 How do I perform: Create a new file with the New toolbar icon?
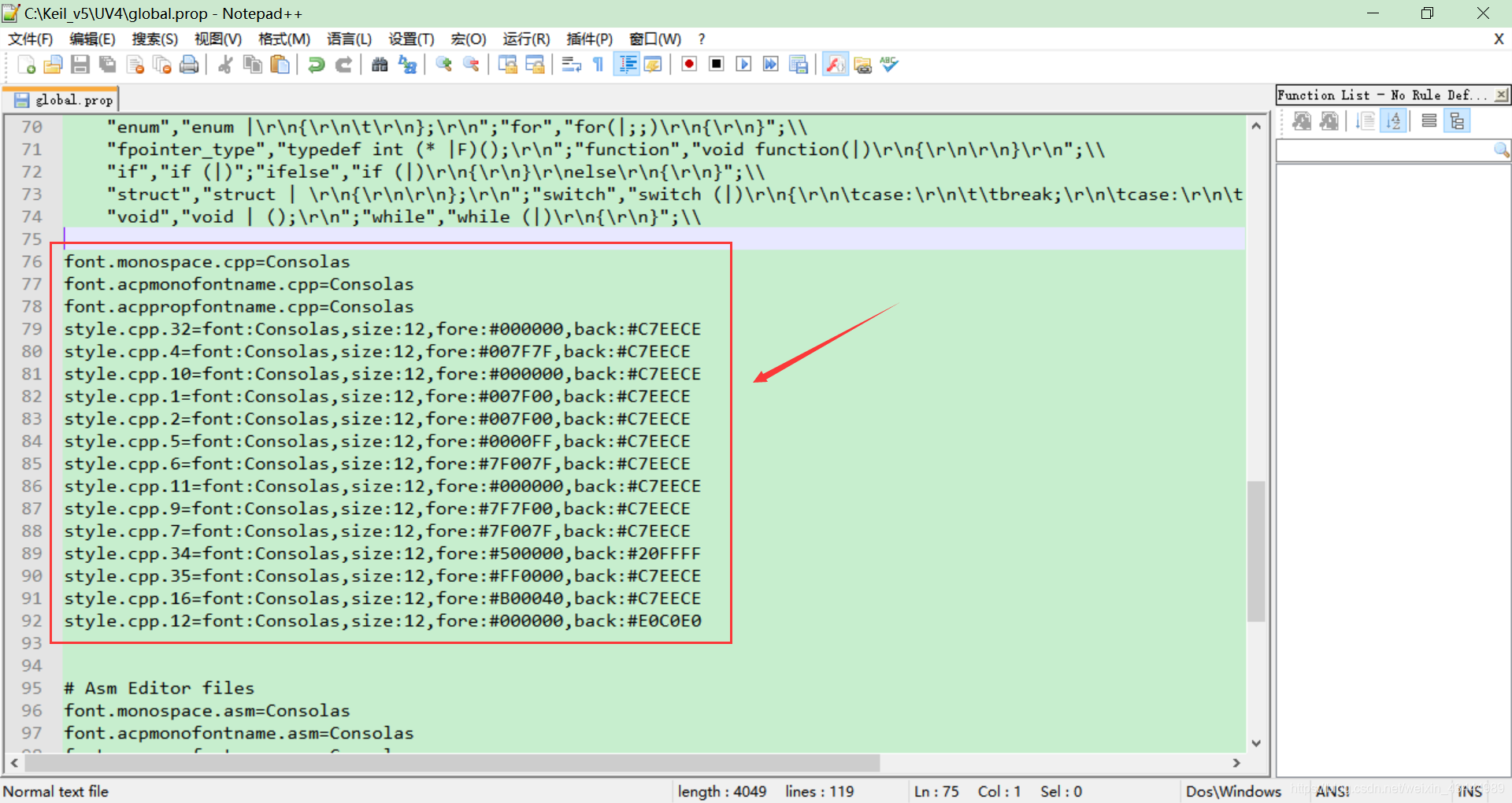coord(26,65)
